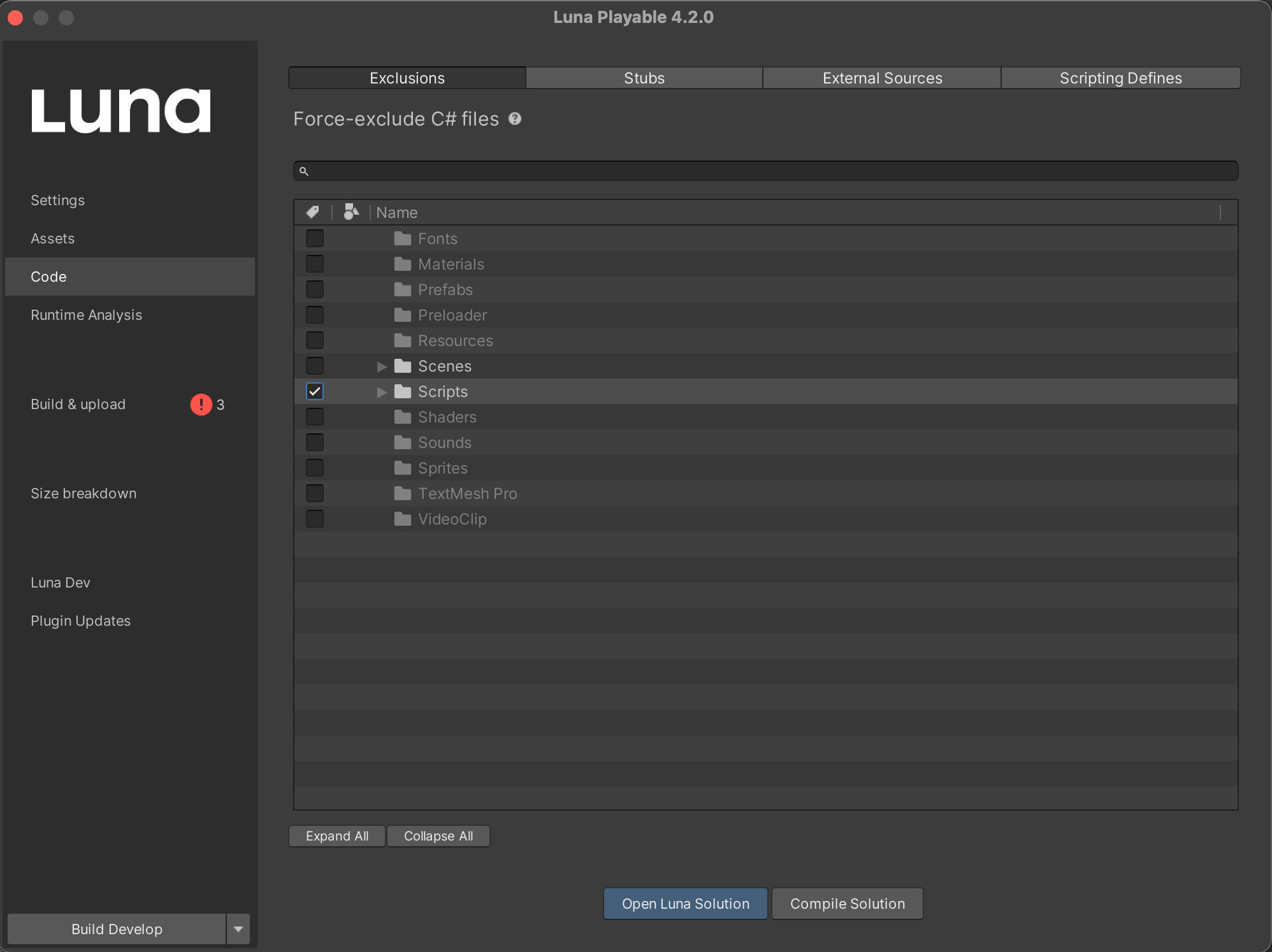Viewport: 1272px width, 952px height.
Task: Check the Prefabs exclusion checkbox
Action: click(315, 289)
